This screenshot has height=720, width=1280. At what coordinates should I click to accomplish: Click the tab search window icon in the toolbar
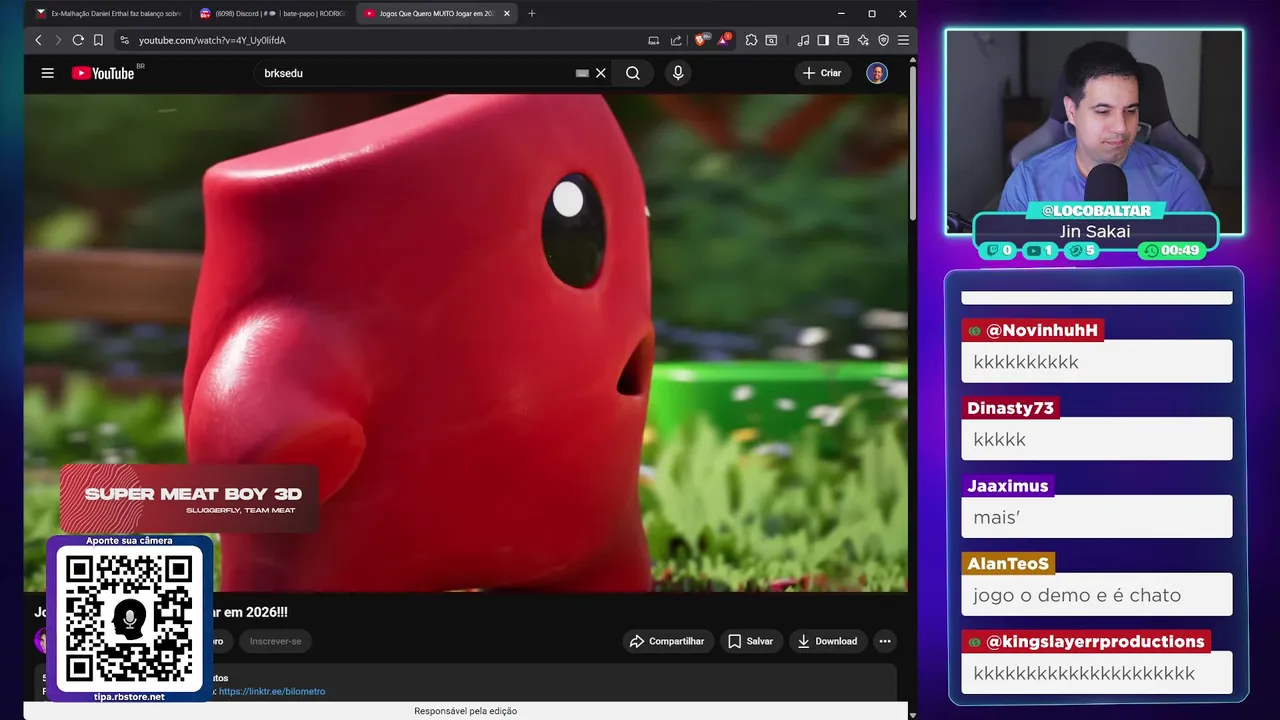tap(771, 40)
